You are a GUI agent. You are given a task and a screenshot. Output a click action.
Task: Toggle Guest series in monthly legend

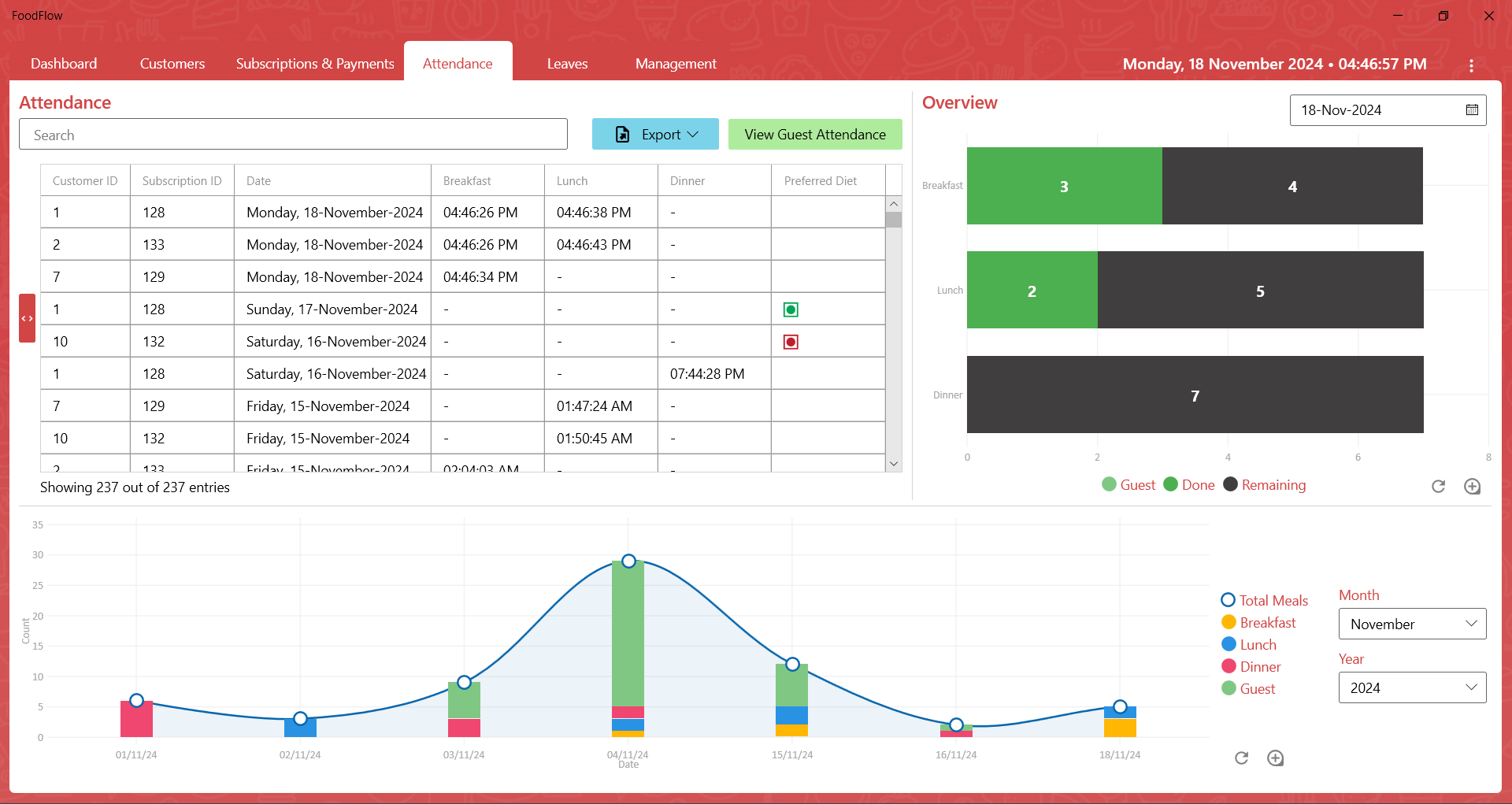click(1248, 689)
